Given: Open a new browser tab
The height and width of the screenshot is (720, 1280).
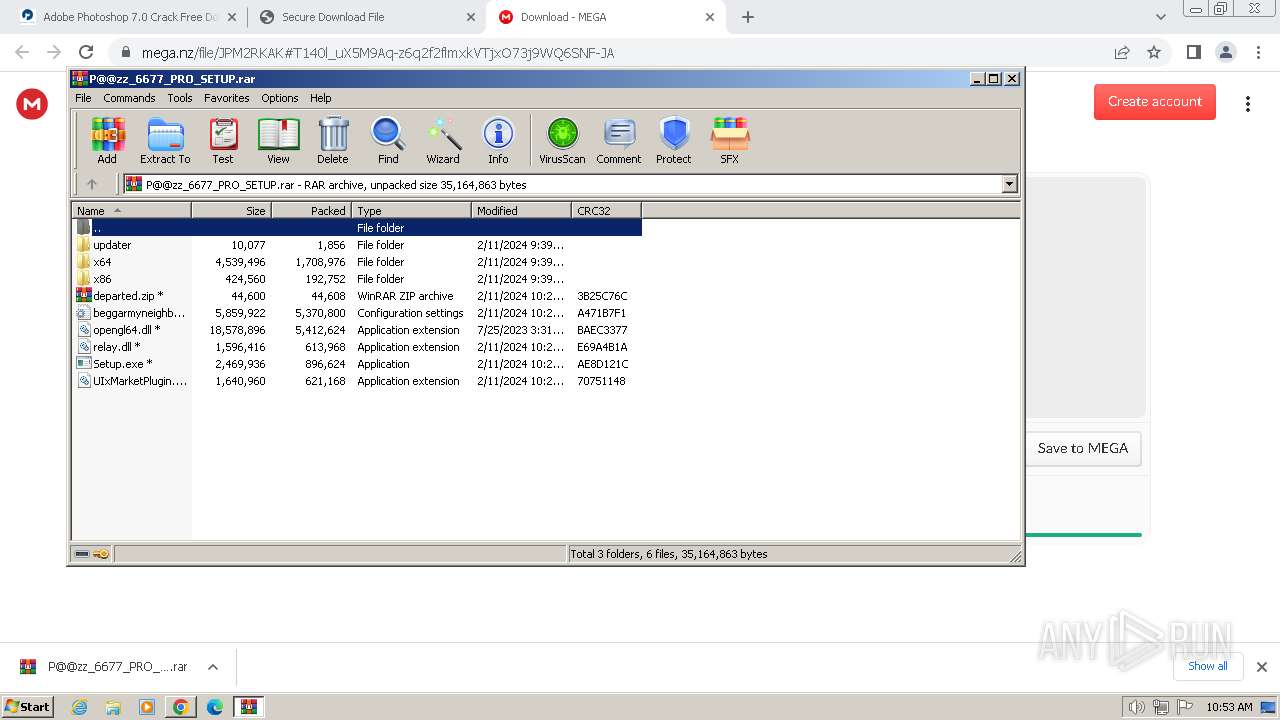Looking at the screenshot, I should (748, 17).
